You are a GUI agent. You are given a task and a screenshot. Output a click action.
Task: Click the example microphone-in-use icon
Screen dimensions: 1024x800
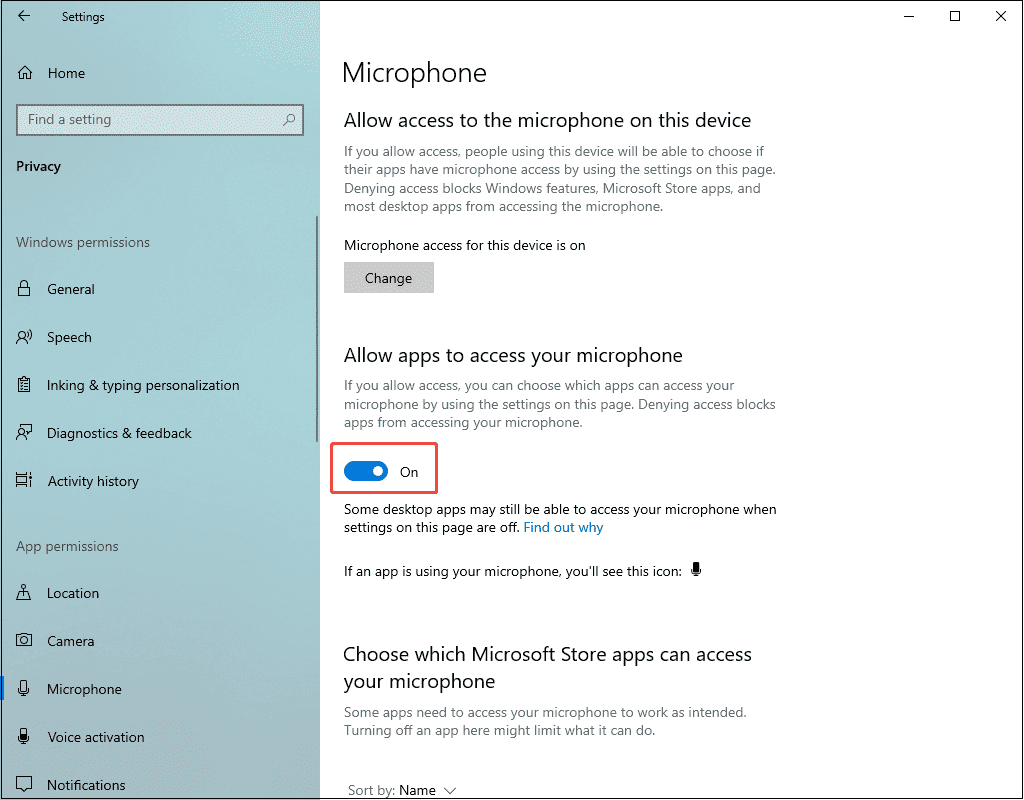(x=696, y=569)
